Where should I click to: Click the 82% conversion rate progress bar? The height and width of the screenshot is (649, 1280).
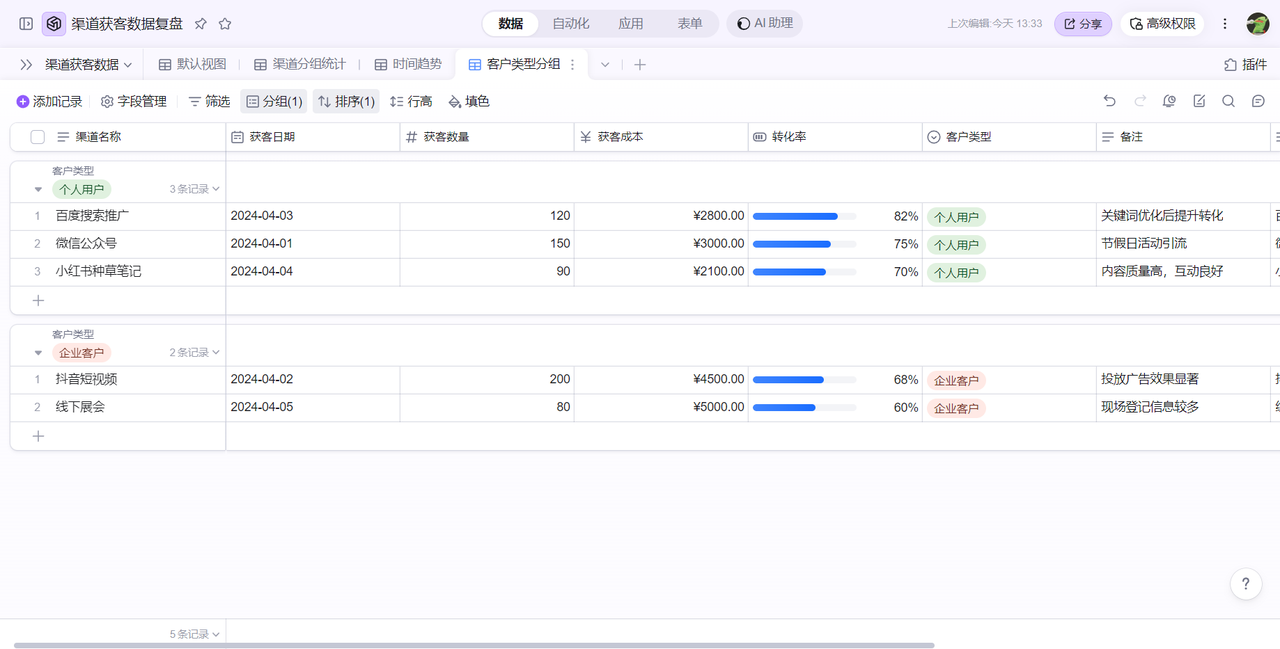804,216
